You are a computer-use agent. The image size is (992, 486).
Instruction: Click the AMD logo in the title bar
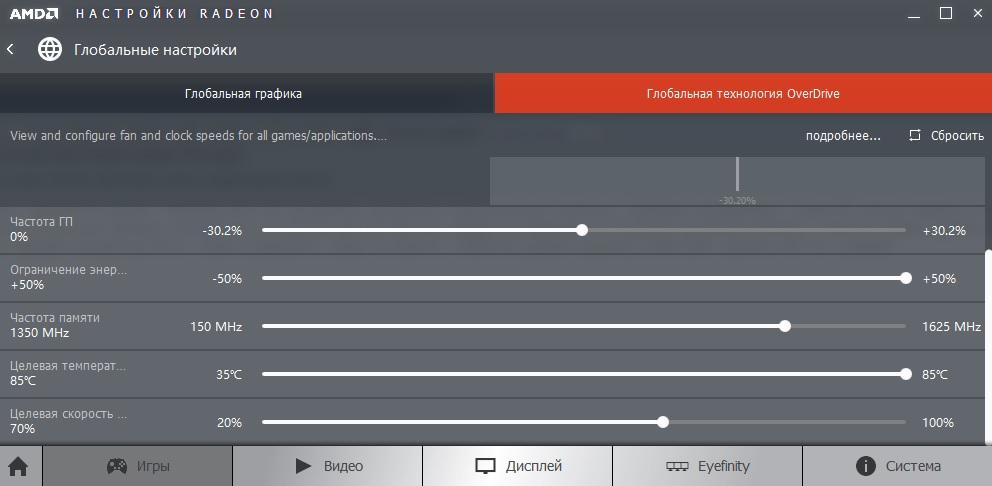[34, 13]
